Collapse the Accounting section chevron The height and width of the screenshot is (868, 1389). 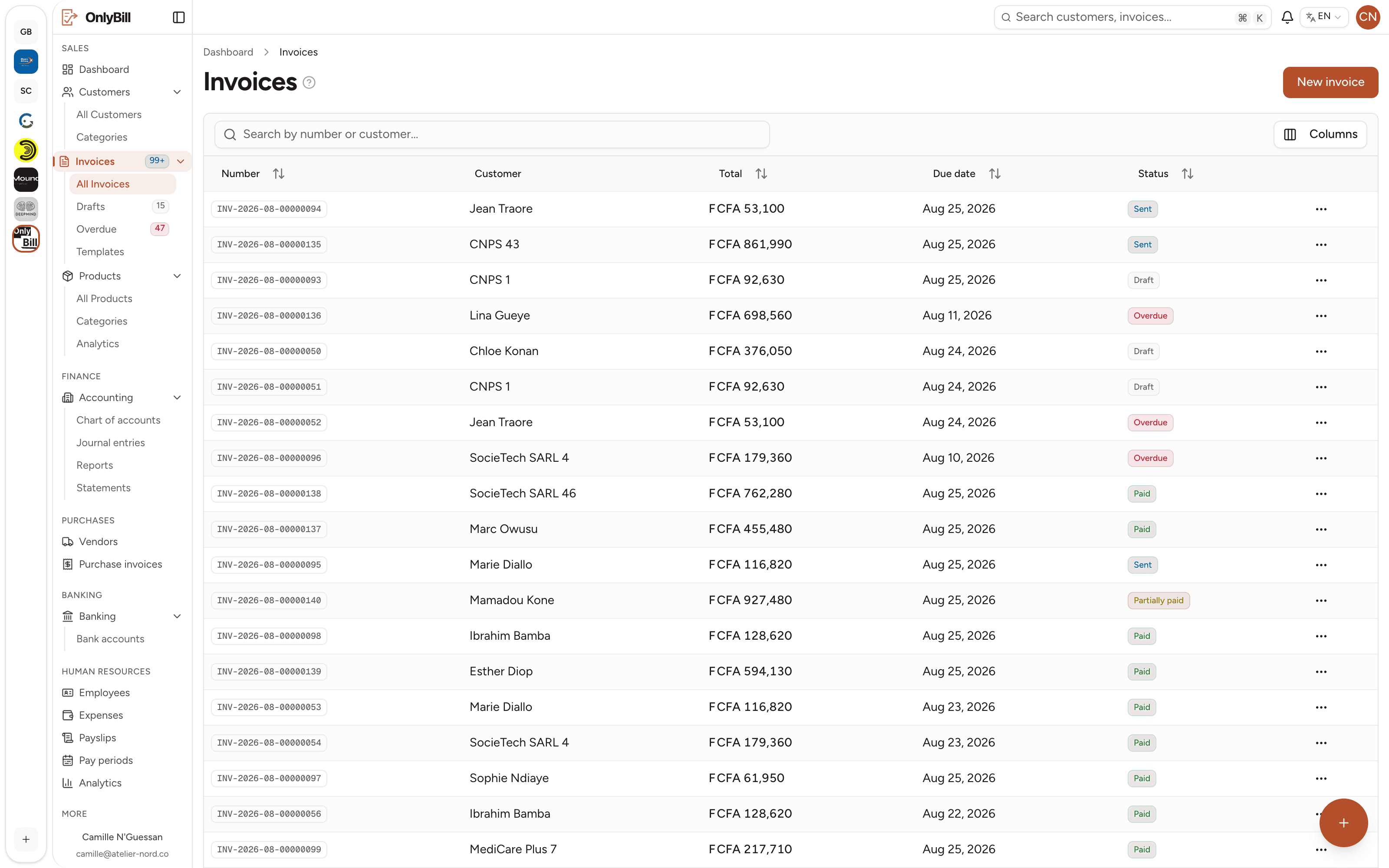pyautogui.click(x=177, y=397)
